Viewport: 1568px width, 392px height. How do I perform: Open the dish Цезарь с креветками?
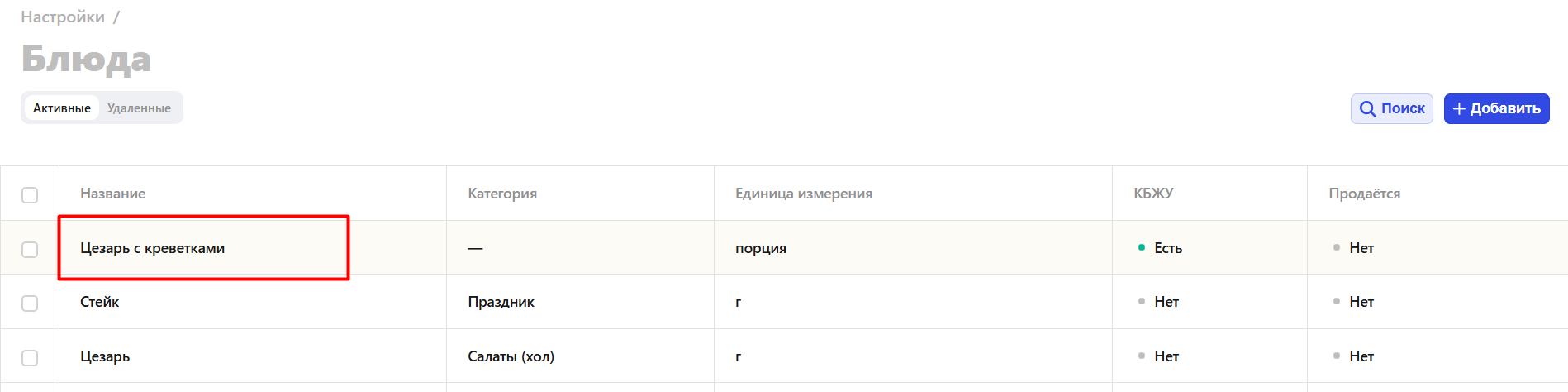(152, 248)
